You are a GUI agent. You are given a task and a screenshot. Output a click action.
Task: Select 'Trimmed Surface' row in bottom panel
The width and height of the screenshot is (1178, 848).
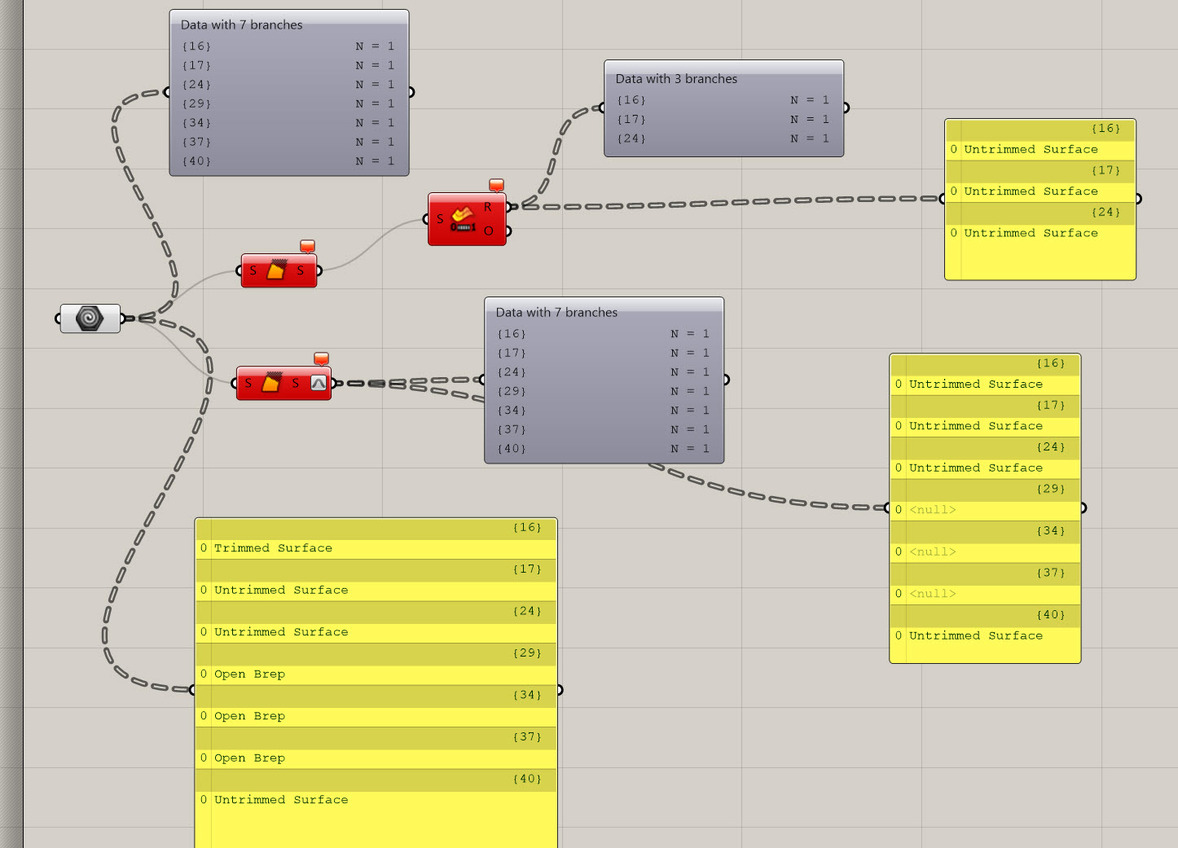(376, 548)
